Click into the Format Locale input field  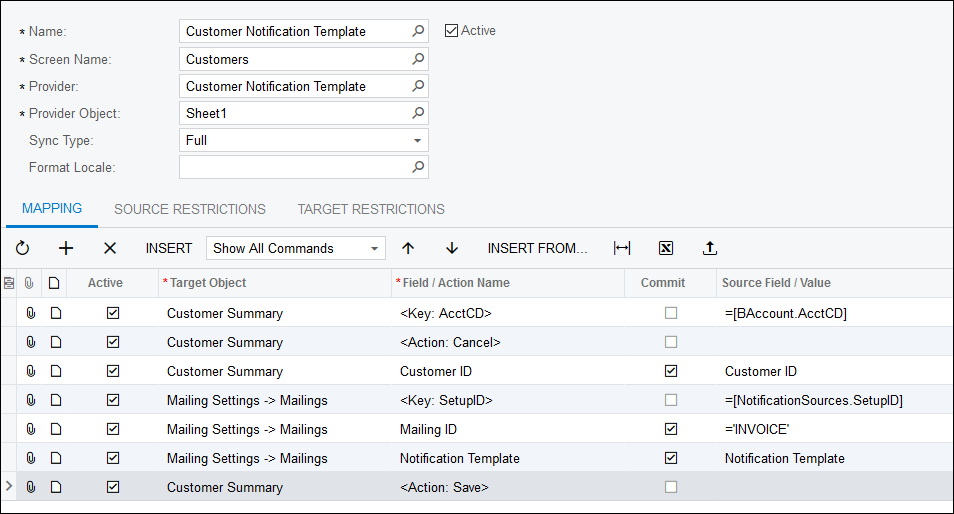295,167
